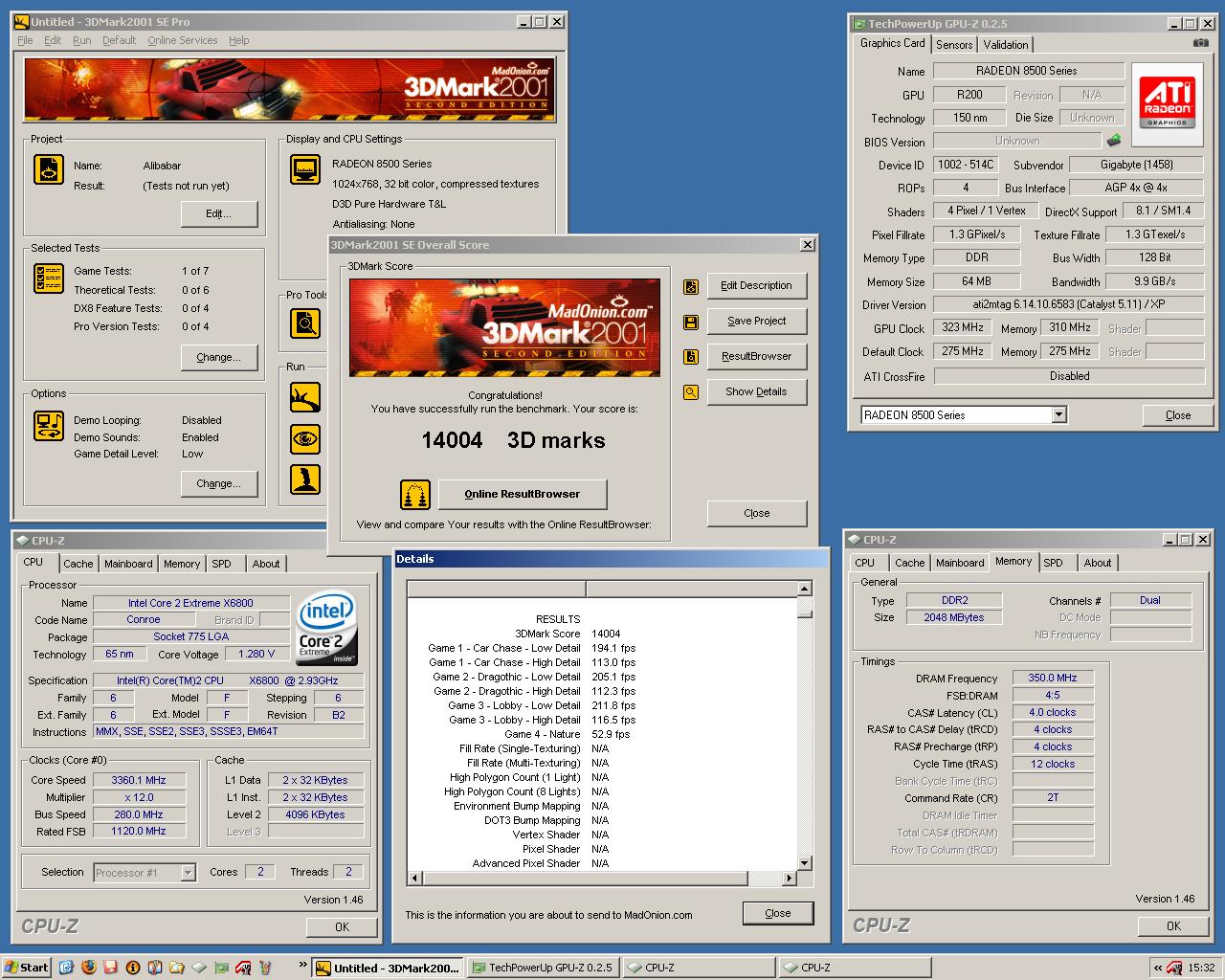Image resolution: width=1225 pixels, height=980 pixels.
Task: Click the icon left of Online ResultBrowser
Action: pos(415,495)
